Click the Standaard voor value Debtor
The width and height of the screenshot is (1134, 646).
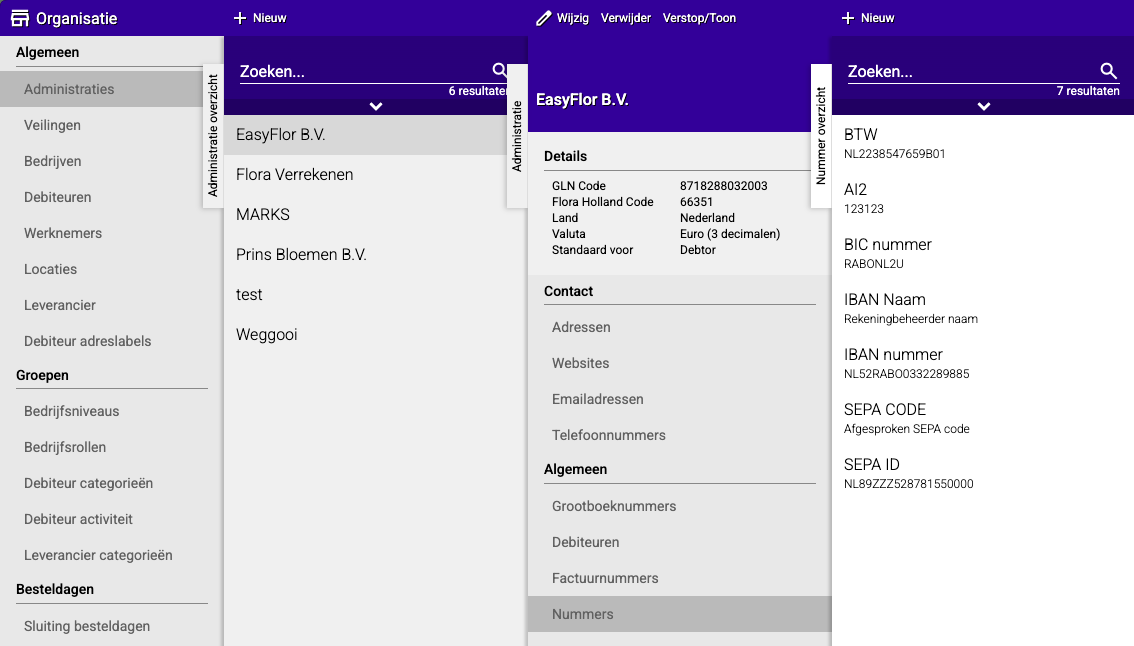[698, 250]
